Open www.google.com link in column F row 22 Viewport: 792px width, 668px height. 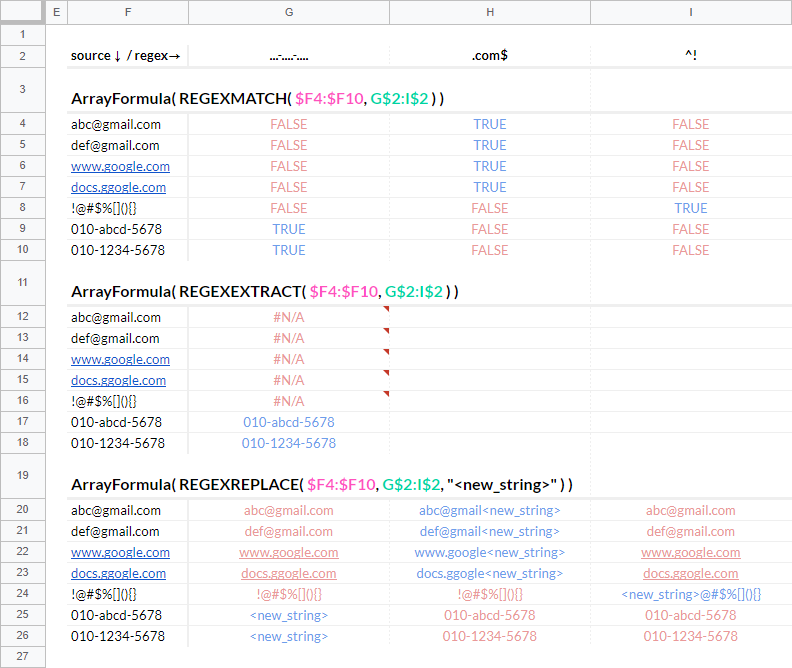(120, 552)
